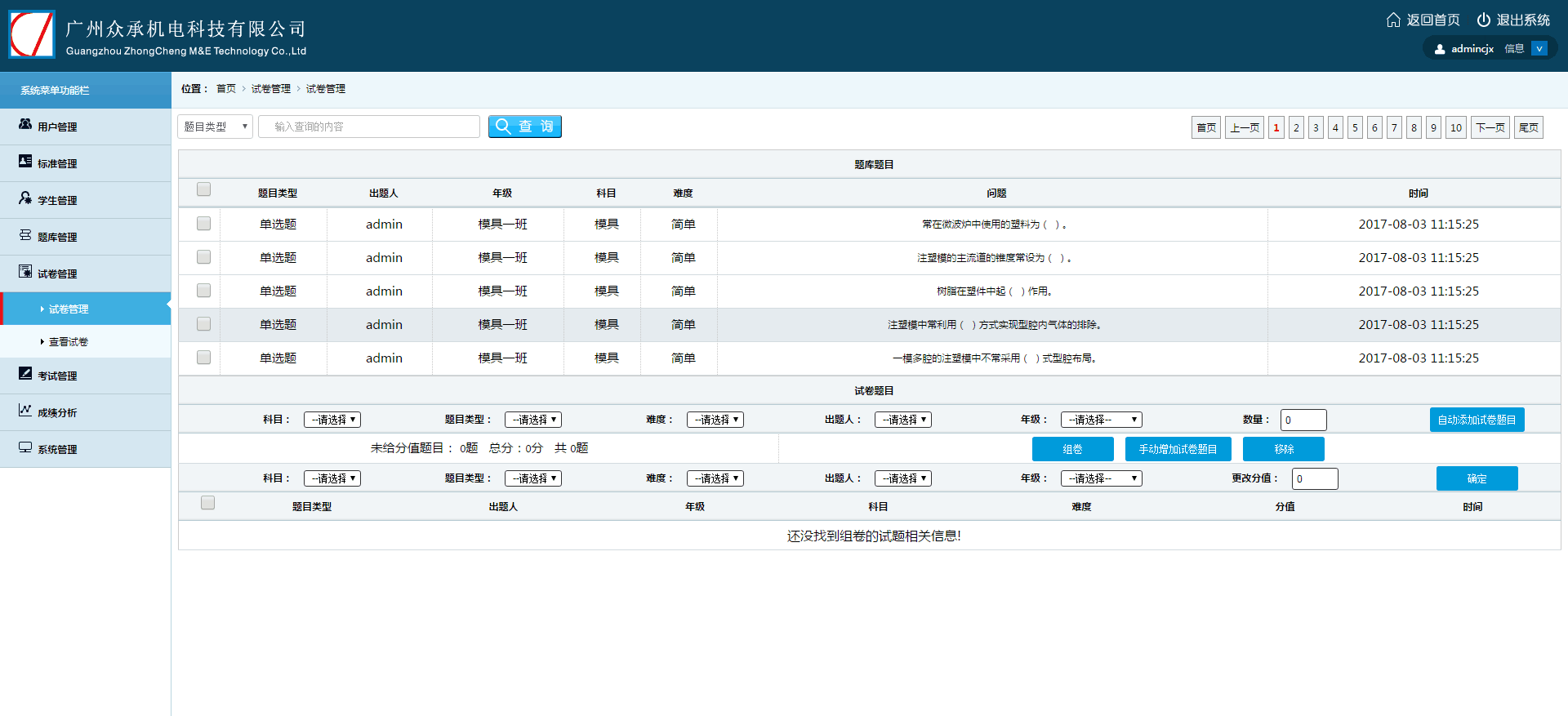Click the magnifier icon in 查询 button
This screenshot has height=716, width=1568.
503,127
